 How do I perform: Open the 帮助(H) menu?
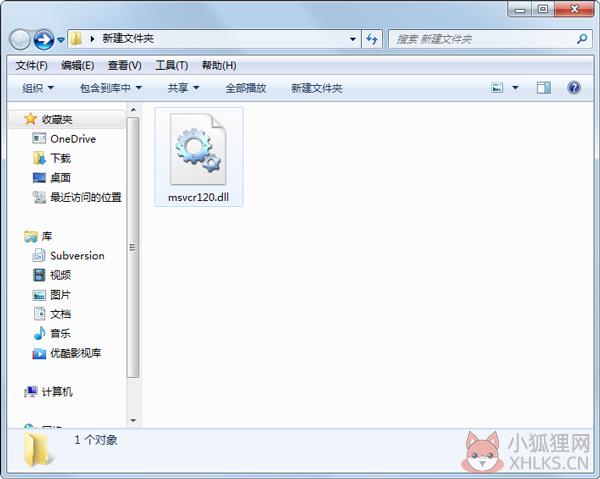tap(219, 65)
